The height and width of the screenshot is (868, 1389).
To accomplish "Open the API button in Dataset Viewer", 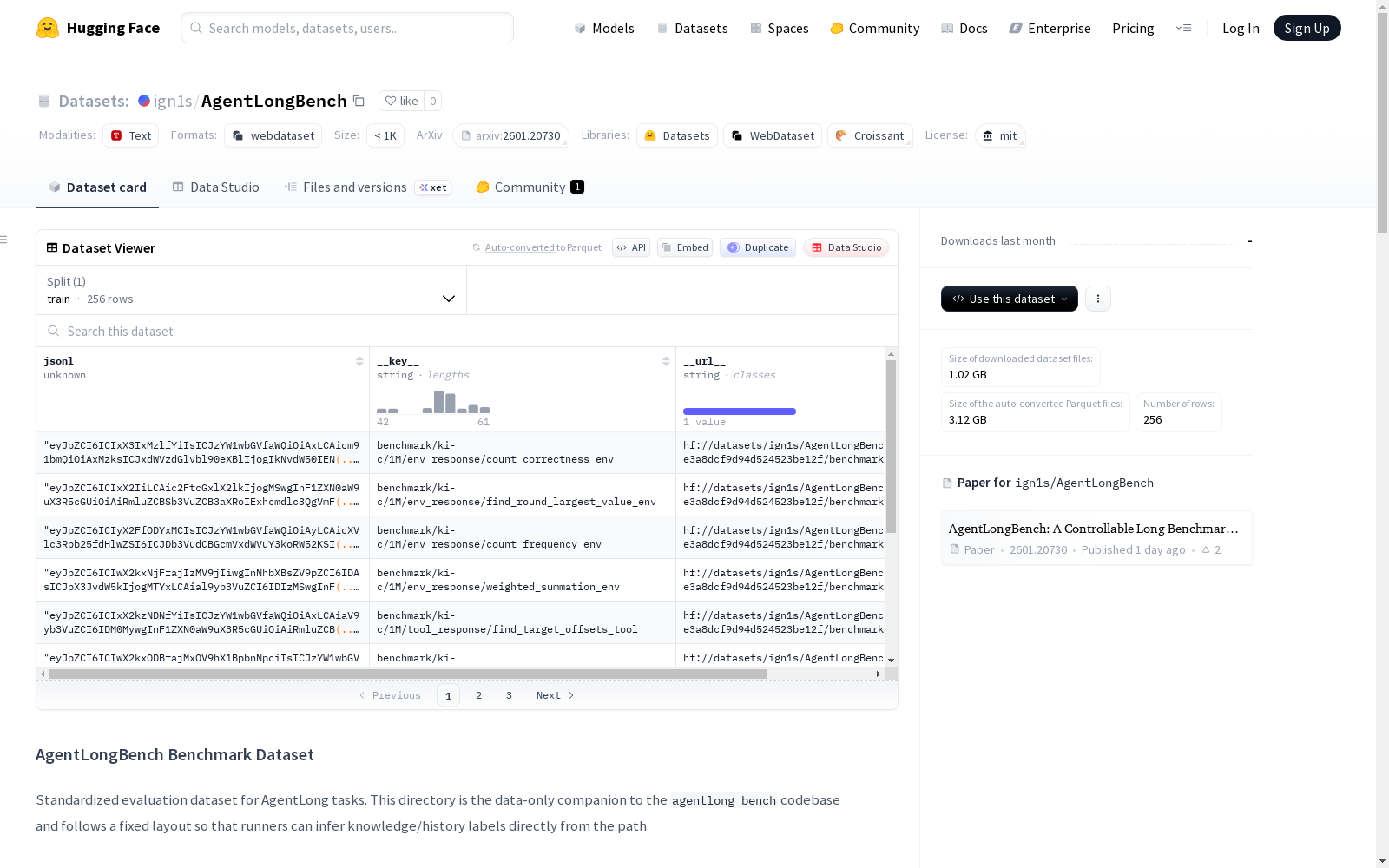I will 631,247.
